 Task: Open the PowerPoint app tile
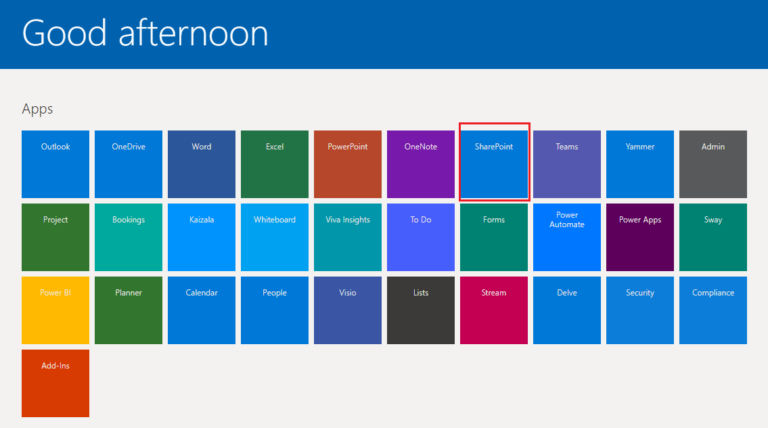pyautogui.click(x=347, y=163)
